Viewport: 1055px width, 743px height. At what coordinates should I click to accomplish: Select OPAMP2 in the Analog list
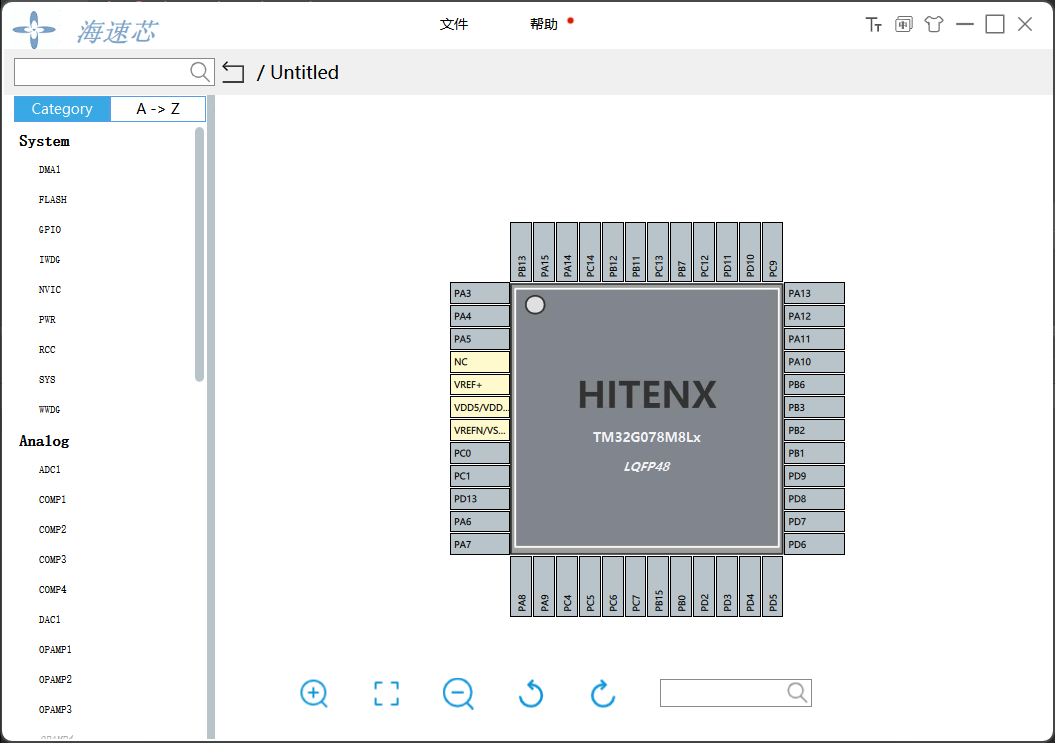(55, 680)
